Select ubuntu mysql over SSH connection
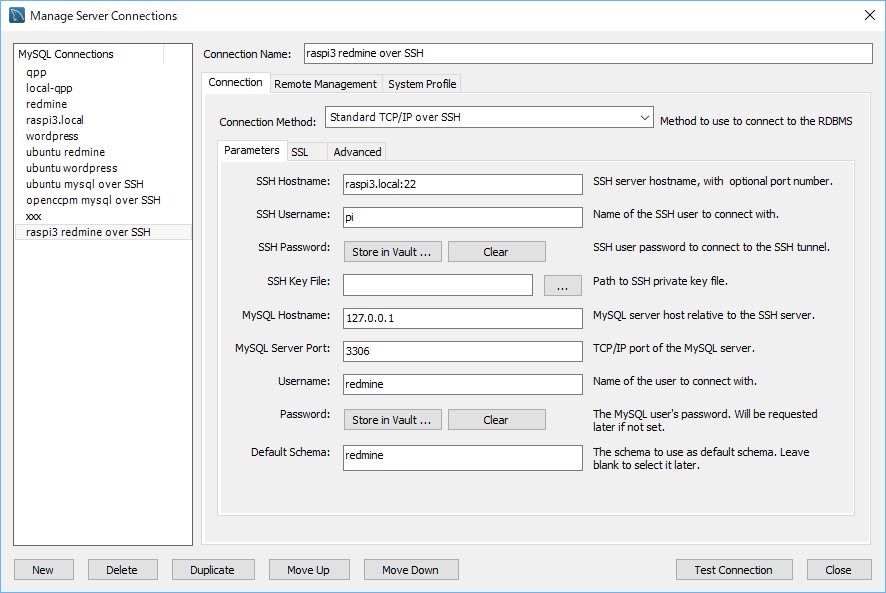 [x=84, y=184]
